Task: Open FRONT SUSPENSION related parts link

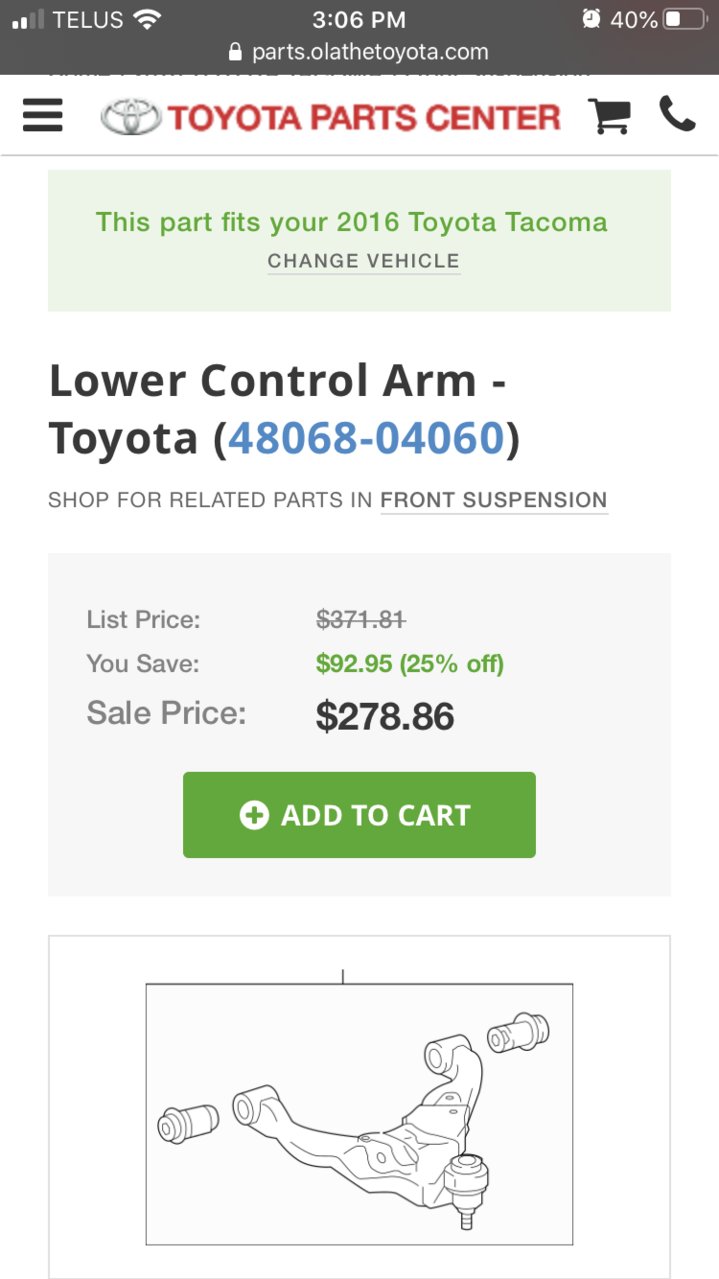Action: click(494, 500)
